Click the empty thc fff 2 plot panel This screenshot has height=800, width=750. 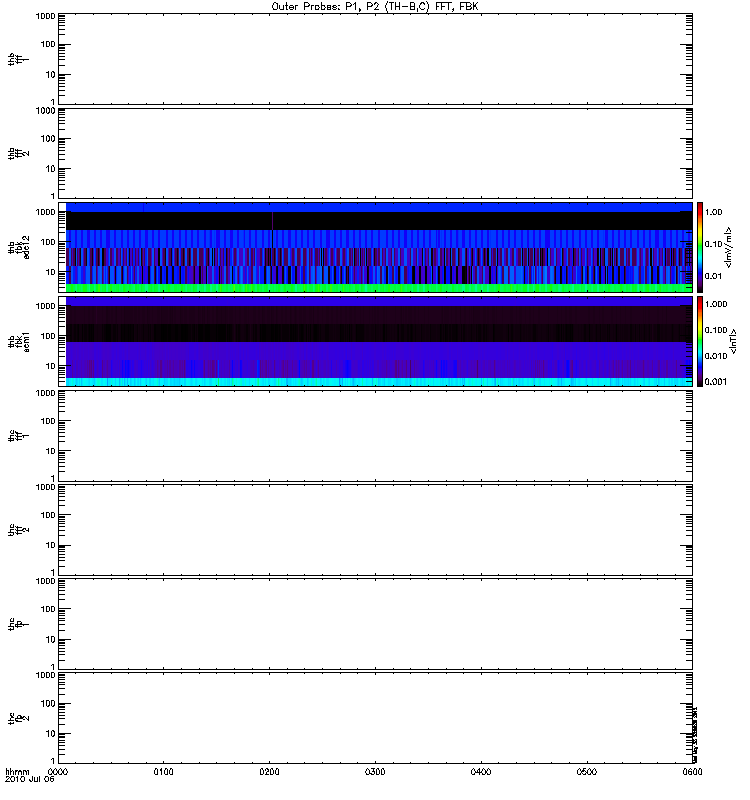pos(375,530)
